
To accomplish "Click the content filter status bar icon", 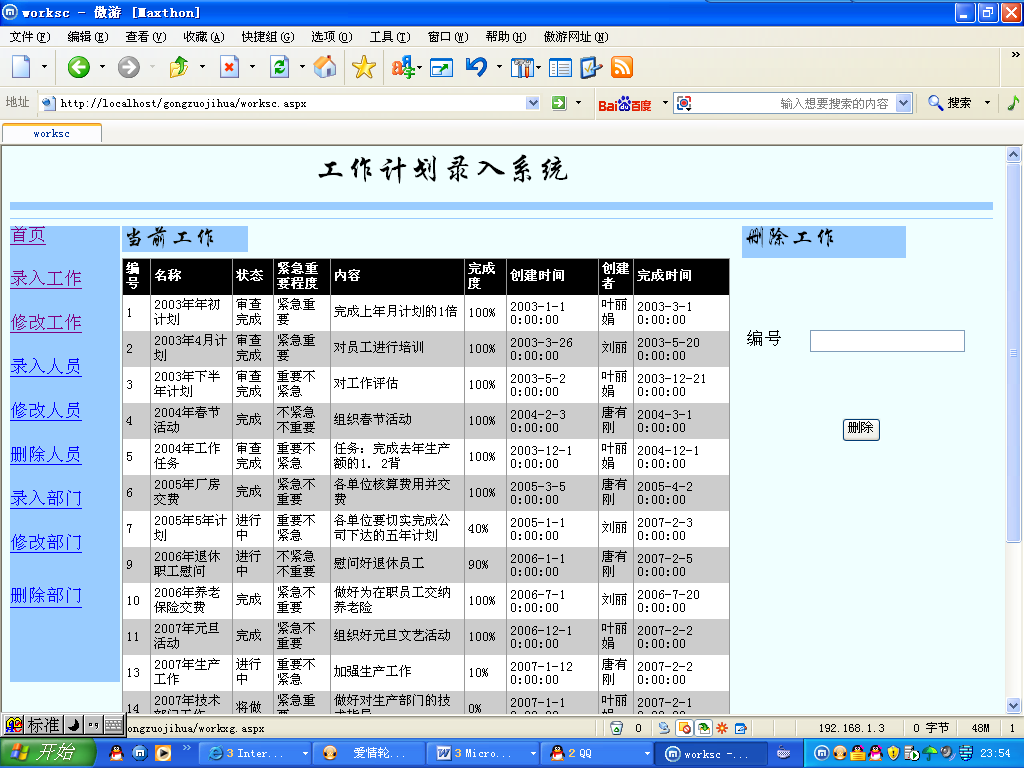I will (703, 728).
